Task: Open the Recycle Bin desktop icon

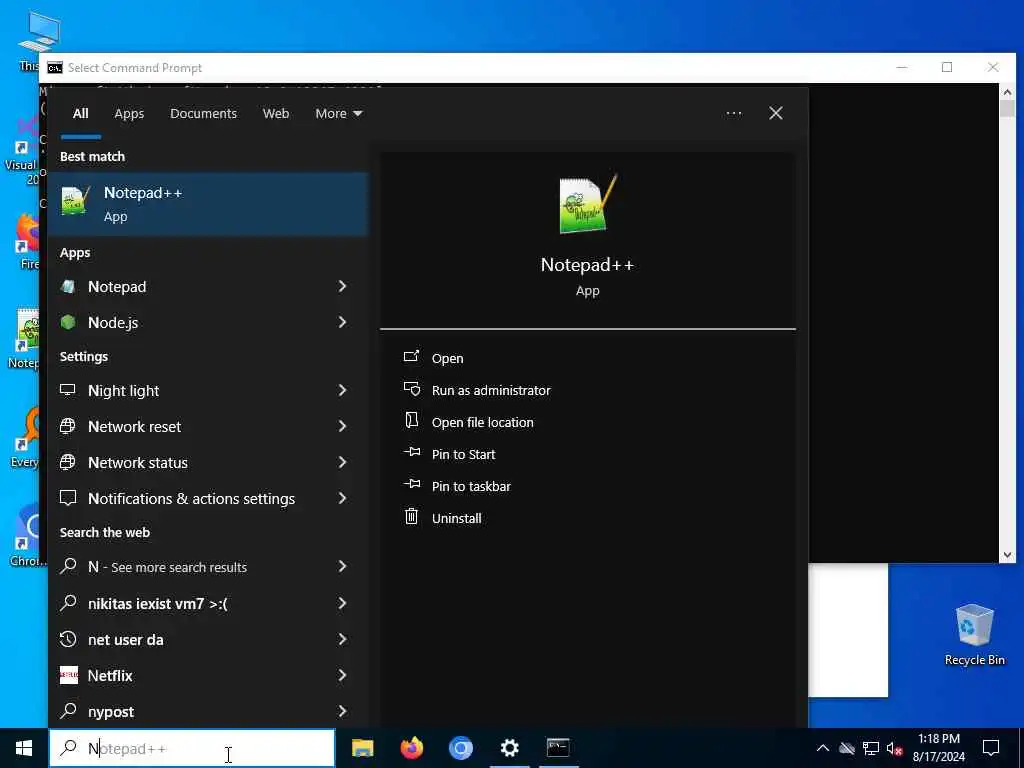Action: click(x=974, y=635)
